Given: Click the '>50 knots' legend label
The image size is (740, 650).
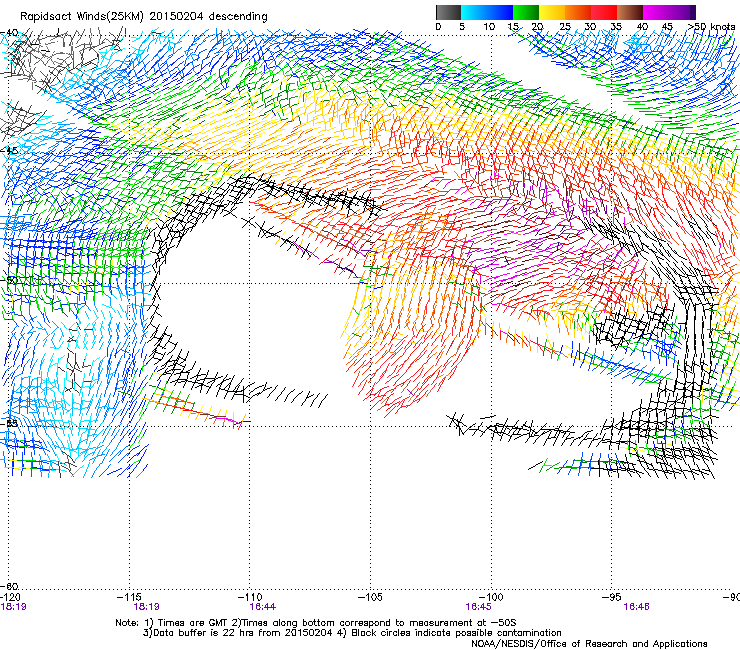Looking at the screenshot, I should [712, 27].
